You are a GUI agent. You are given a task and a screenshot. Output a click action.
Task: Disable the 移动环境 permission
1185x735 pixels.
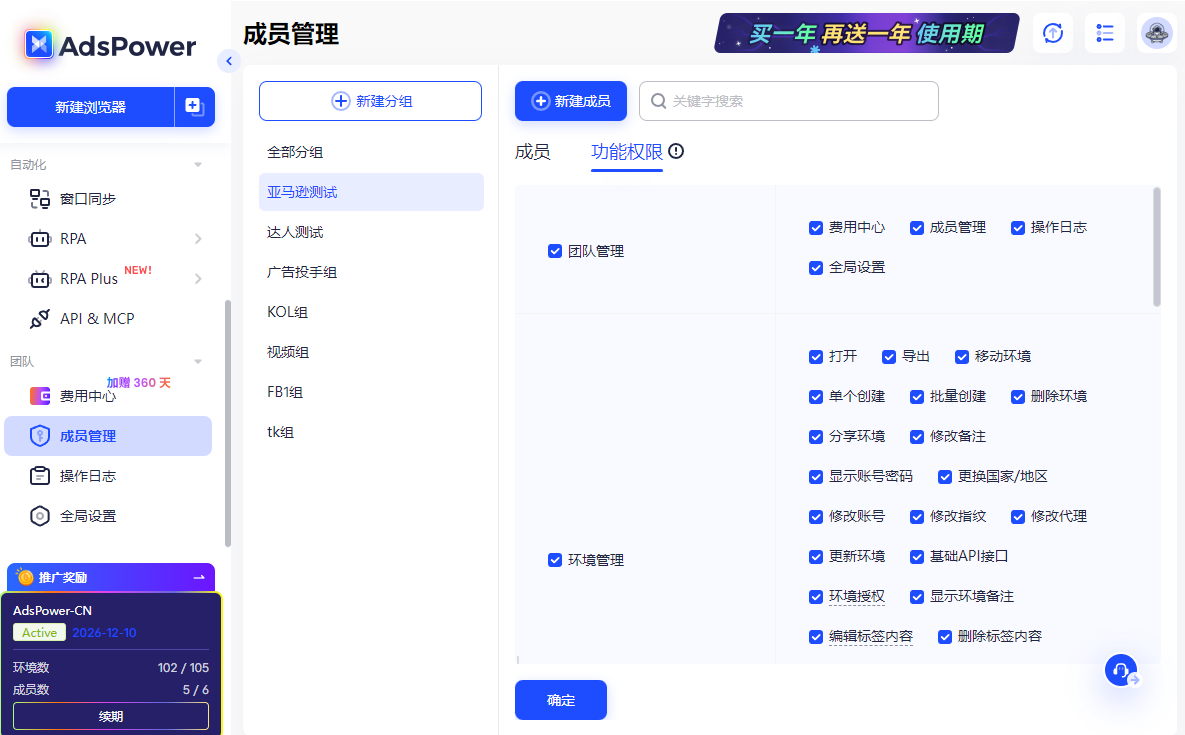[x=961, y=356]
